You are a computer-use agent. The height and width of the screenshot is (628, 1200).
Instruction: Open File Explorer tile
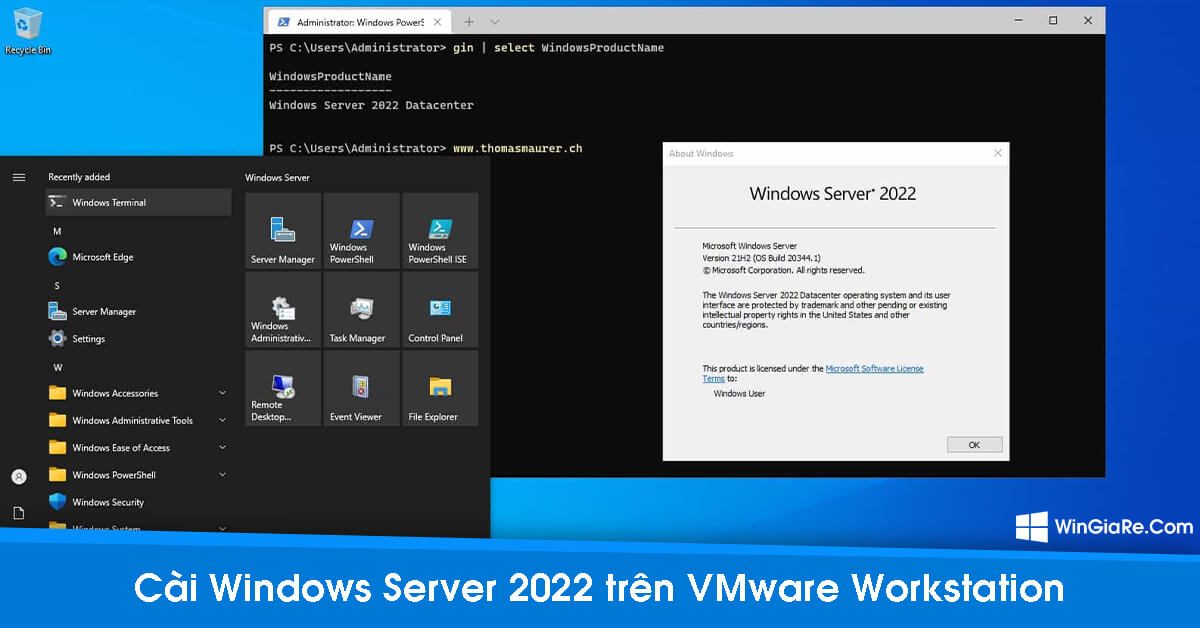pyautogui.click(x=440, y=388)
